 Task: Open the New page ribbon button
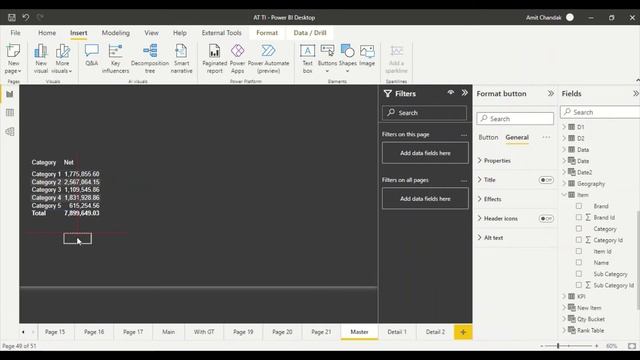[x=13, y=59]
